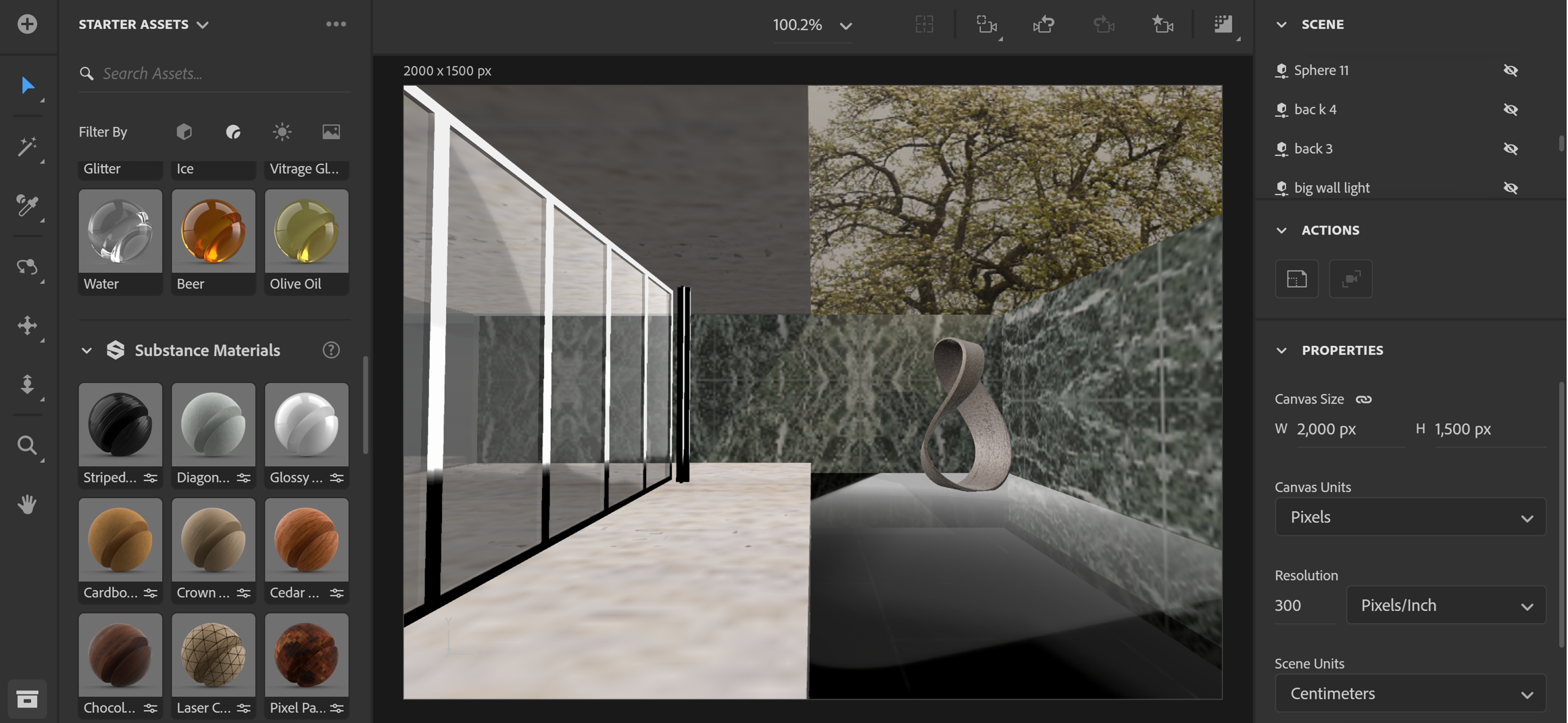The height and width of the screenshot is (723, 1568).
Task: Select the Water material thumbnail
Action: point(120,230)
